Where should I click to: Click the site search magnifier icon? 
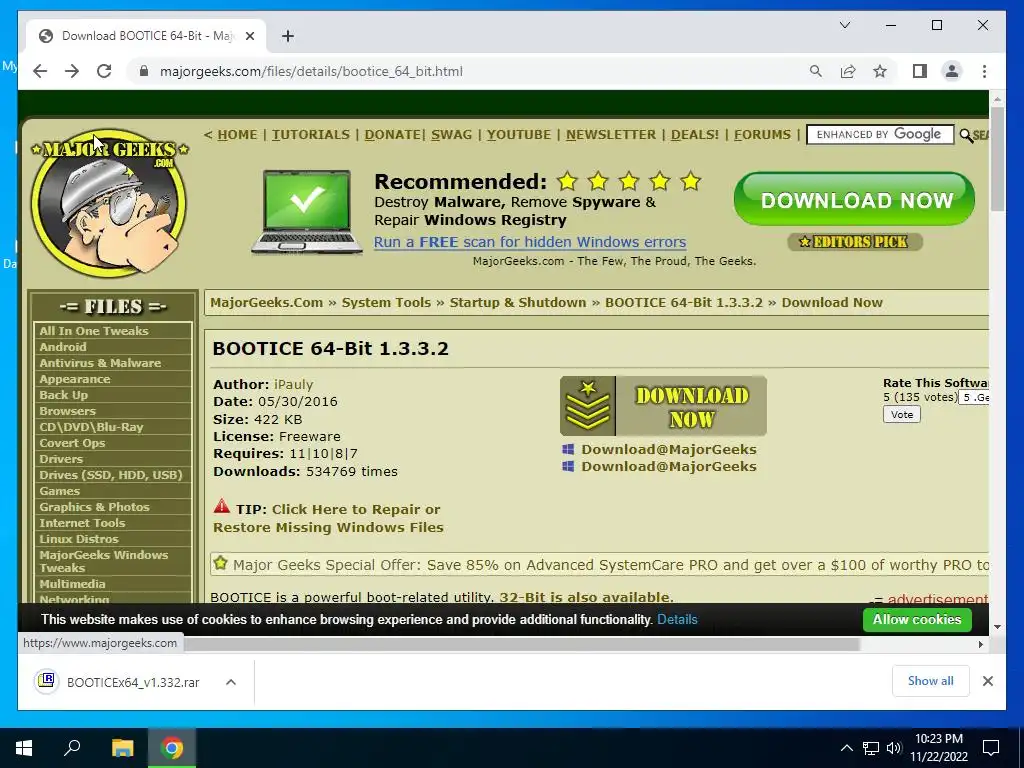[x=966, y=135]
